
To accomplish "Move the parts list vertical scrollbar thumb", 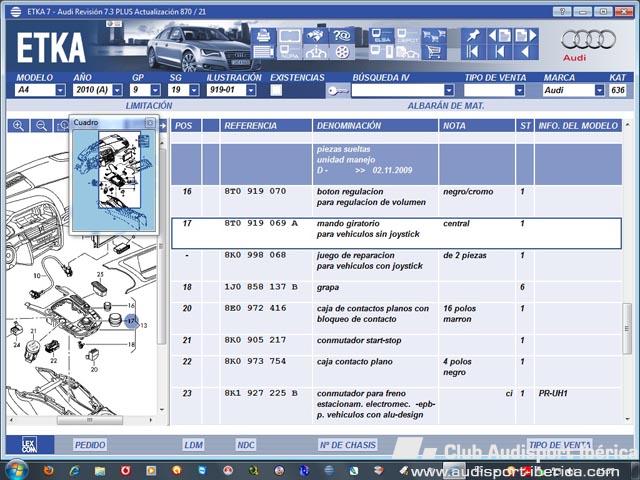I will (627, 329).
